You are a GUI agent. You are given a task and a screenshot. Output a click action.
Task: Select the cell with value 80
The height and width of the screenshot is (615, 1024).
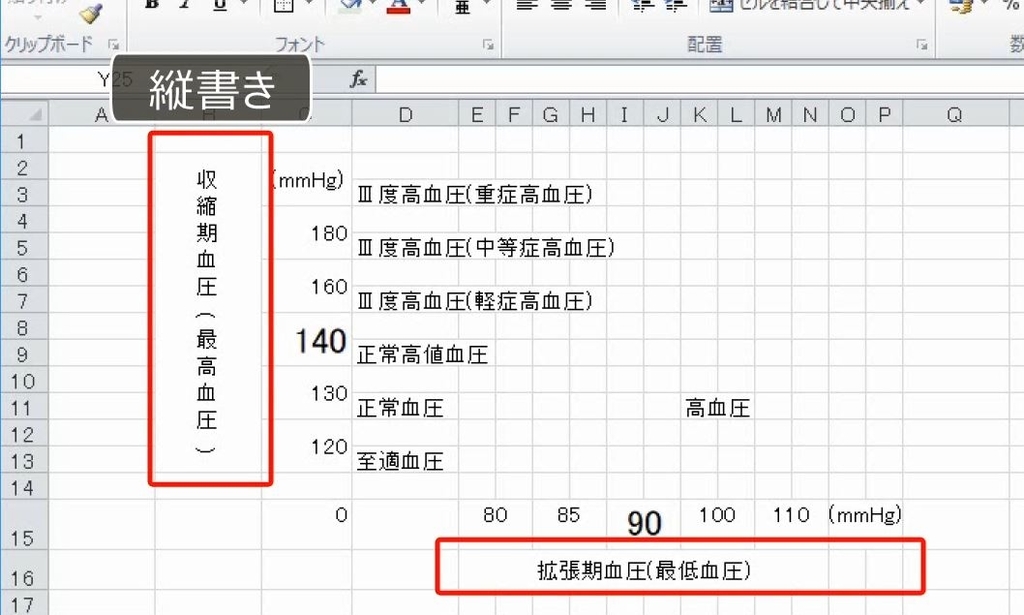click(495, 515)
